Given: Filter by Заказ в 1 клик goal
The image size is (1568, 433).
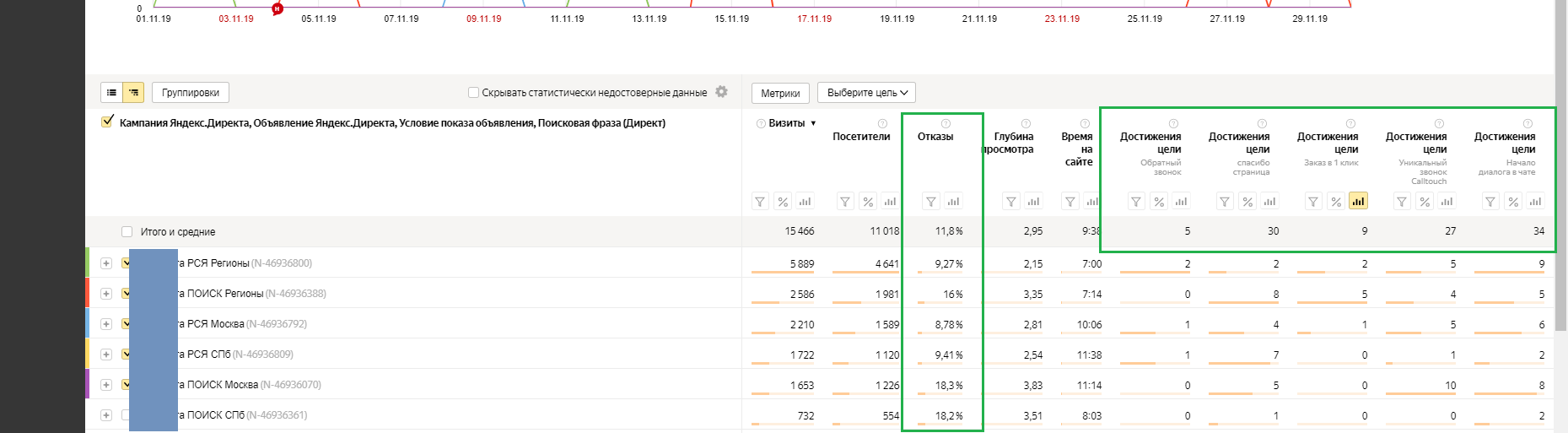Looking at the screenshot, I should 1313,201.
